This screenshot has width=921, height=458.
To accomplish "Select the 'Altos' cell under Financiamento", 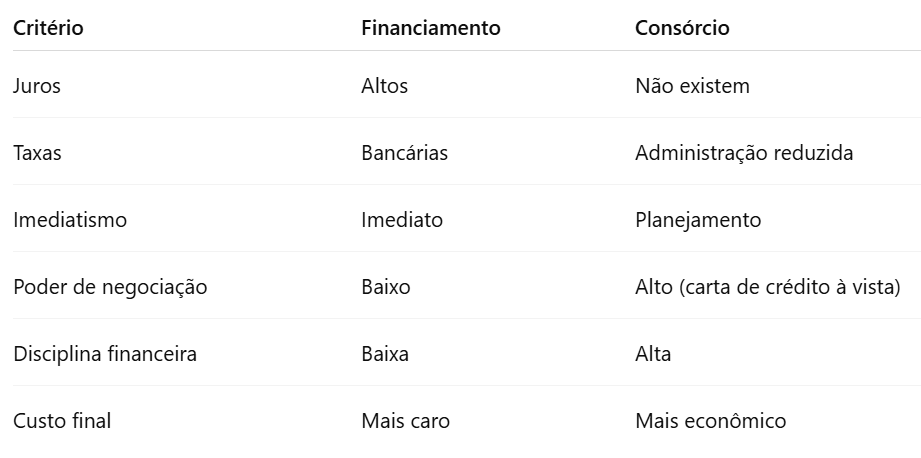I will tap(384, 86).
